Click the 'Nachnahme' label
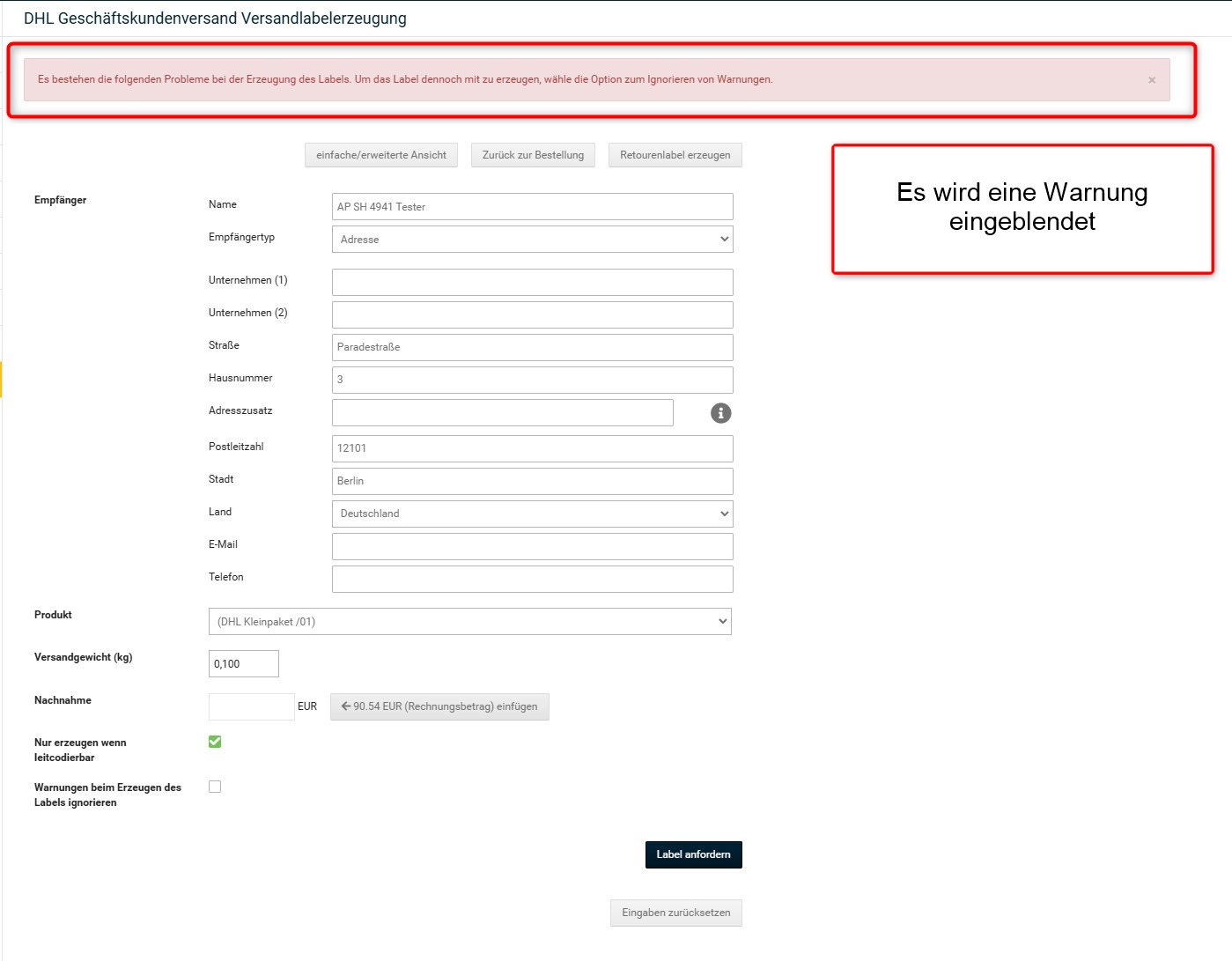Image resolution: width=1232 pixels, height=961 pixels. pyautogui.click(x=63, y=700)
